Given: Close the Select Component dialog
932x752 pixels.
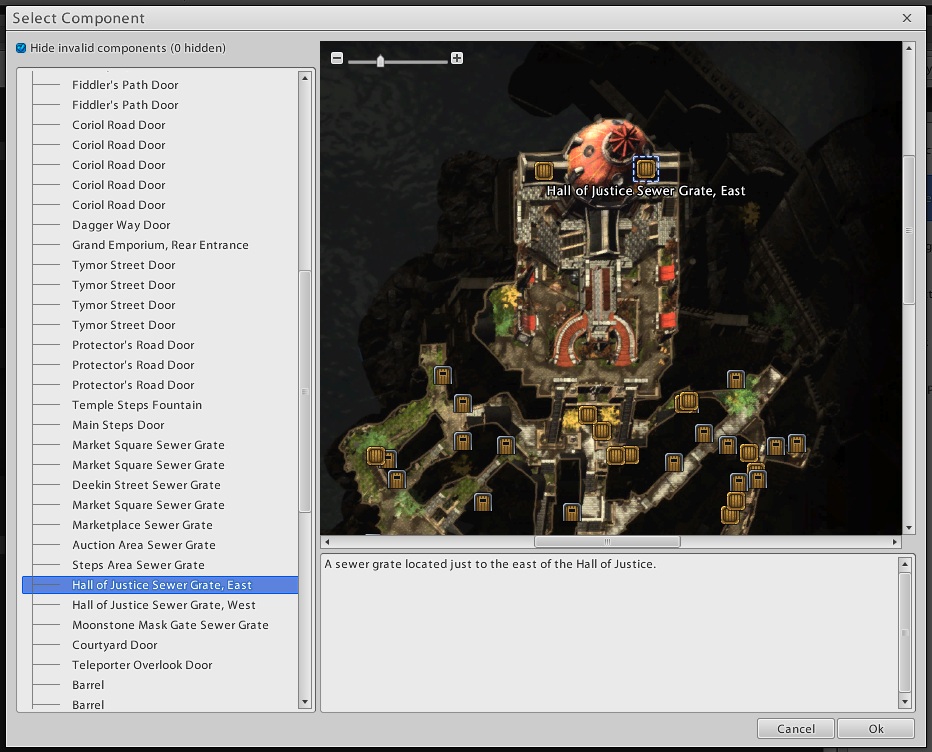Looking at the screenshot, I should [906, 18].
